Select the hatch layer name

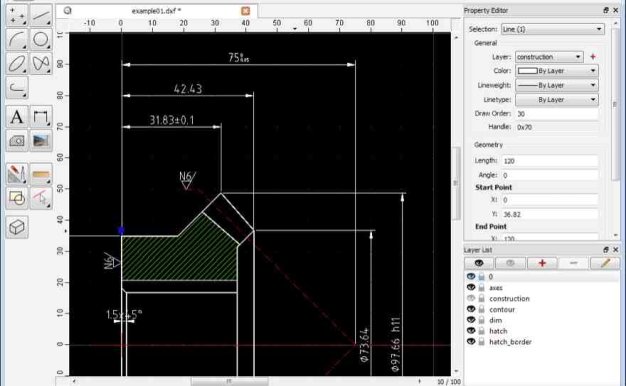click(498, 331)
